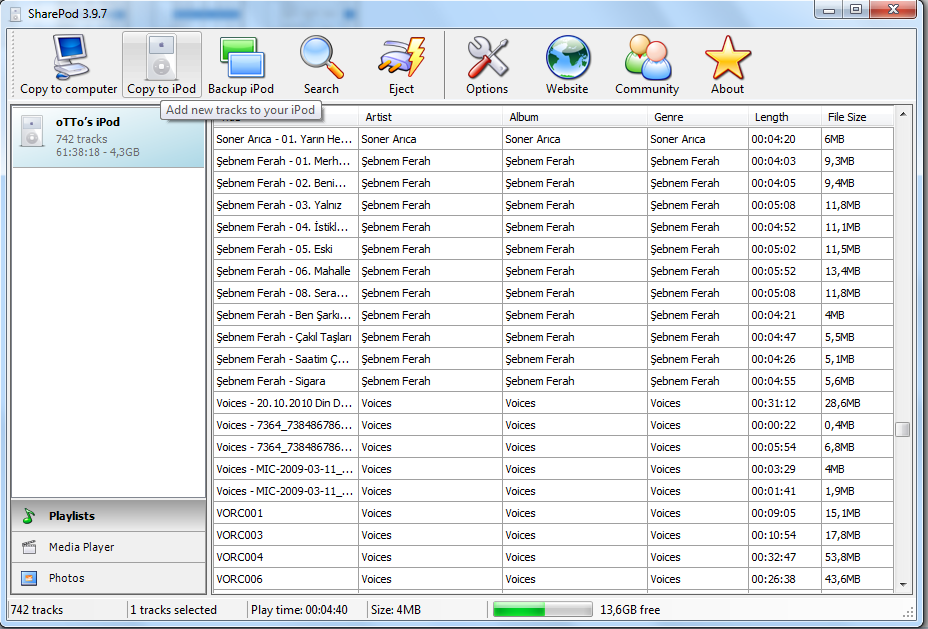Click the window resize grip in status bar corner

pyautogui.click(x=908, y=613)
